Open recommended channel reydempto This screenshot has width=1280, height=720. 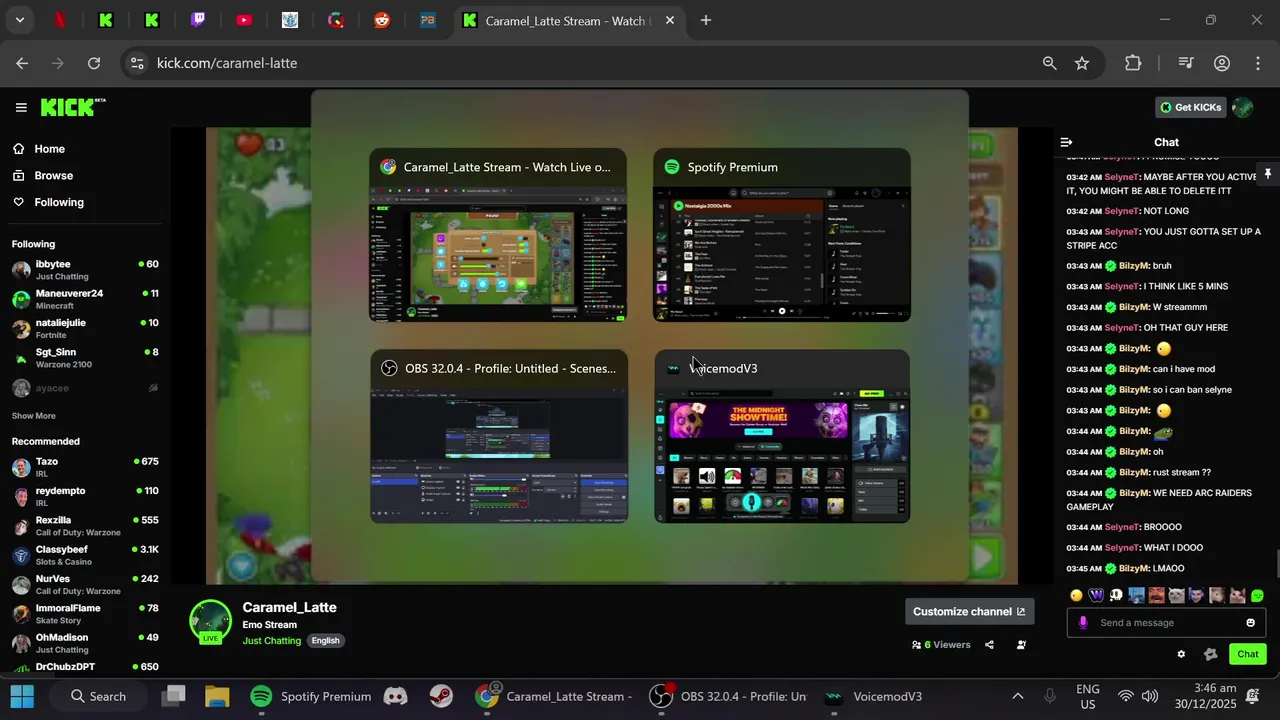click(85, 496)
